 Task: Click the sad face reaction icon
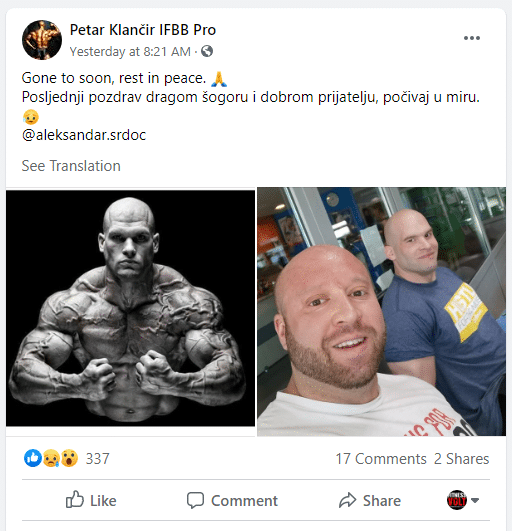[51, 458]
